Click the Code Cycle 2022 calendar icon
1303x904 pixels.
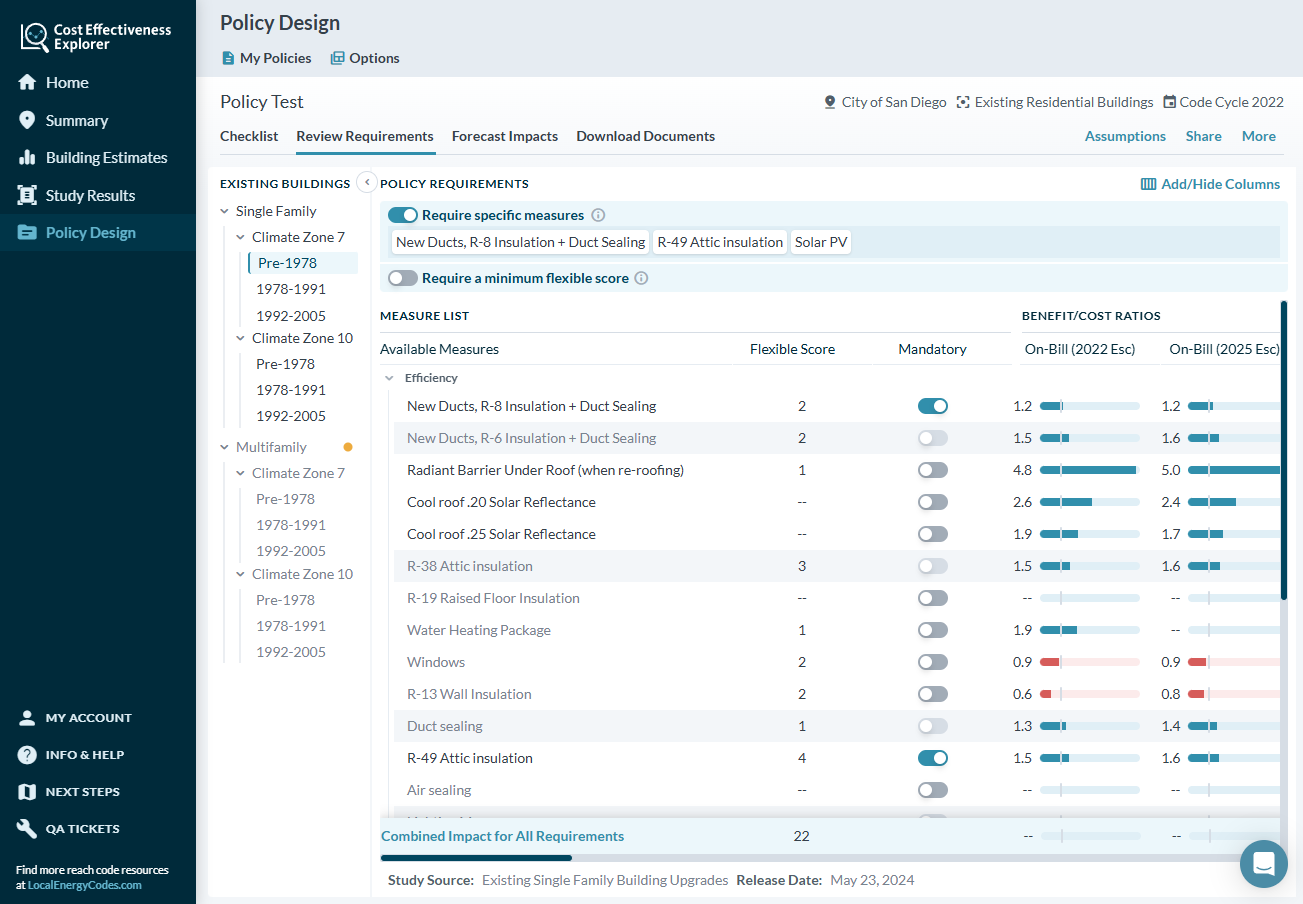point(1169,102)
